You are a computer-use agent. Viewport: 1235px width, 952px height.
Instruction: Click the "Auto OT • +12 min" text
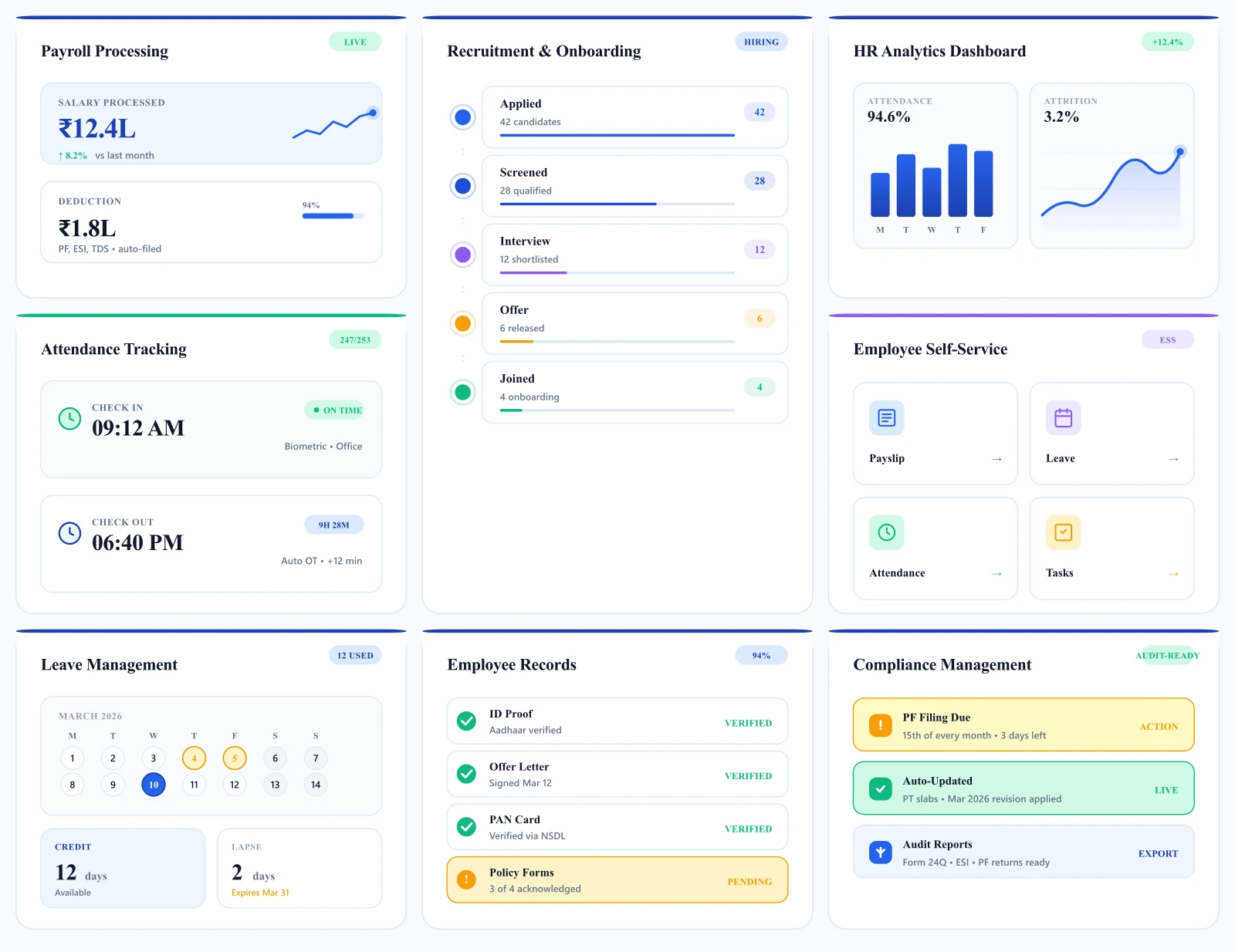[x=321, y=561]
